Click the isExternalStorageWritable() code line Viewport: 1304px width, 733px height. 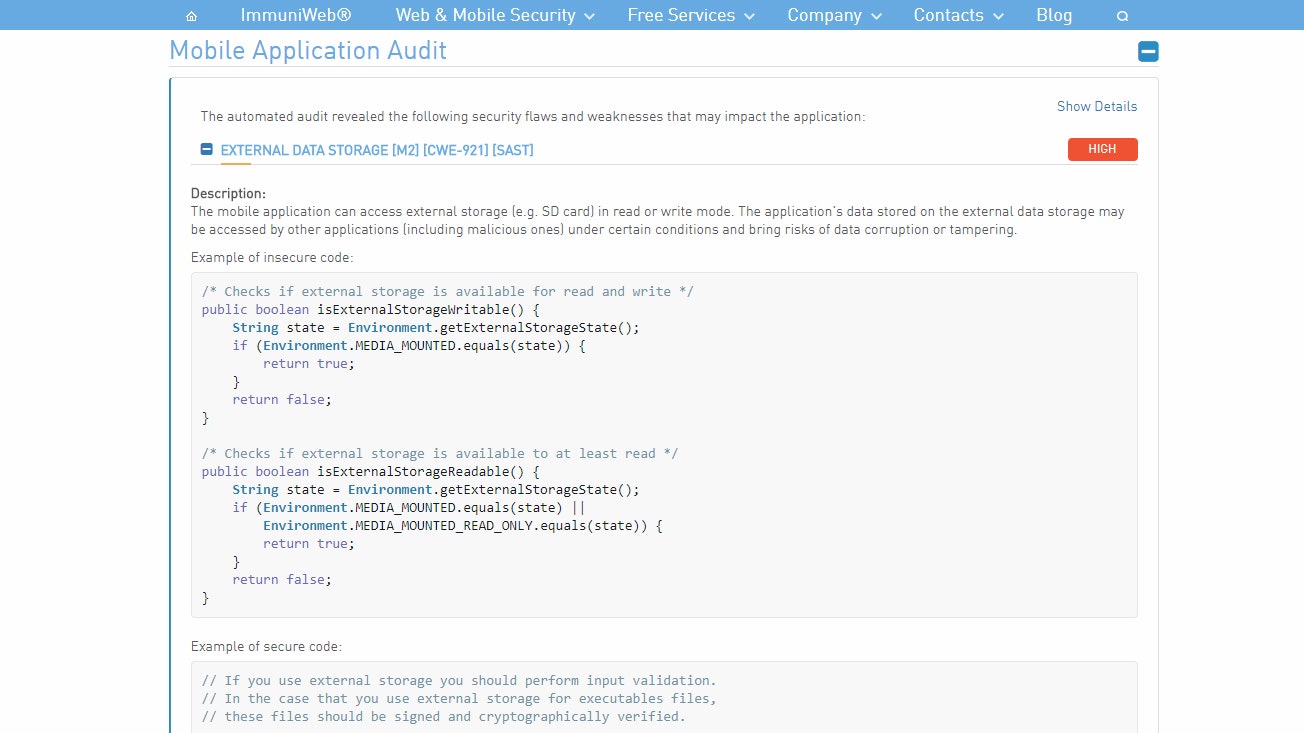coord(370,309)
